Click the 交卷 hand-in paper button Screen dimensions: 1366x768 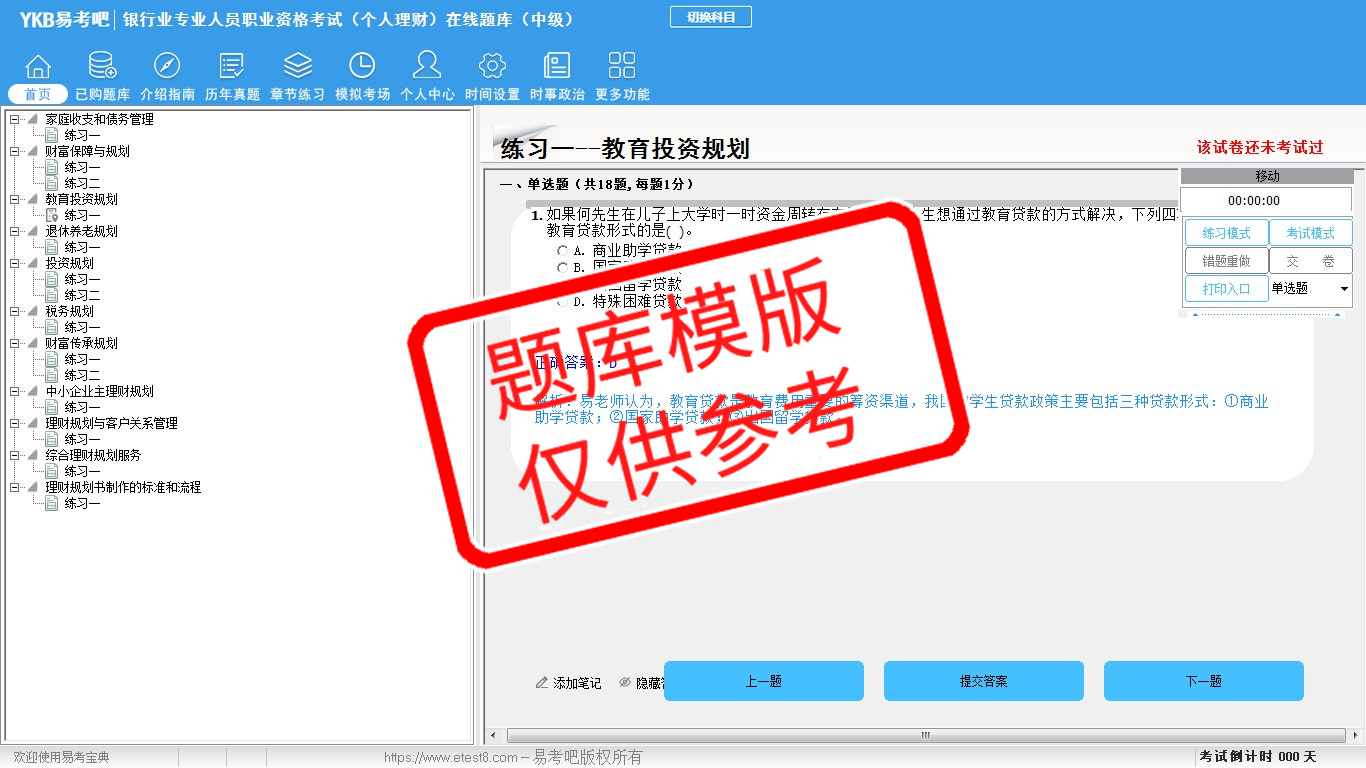tap(1311, 261)
